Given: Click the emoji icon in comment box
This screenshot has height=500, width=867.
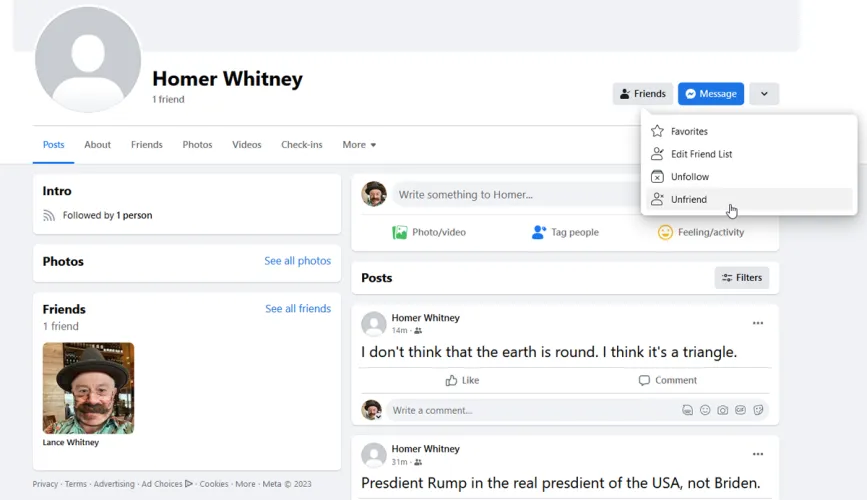Looking at the screenshot, I should (705, 410).
